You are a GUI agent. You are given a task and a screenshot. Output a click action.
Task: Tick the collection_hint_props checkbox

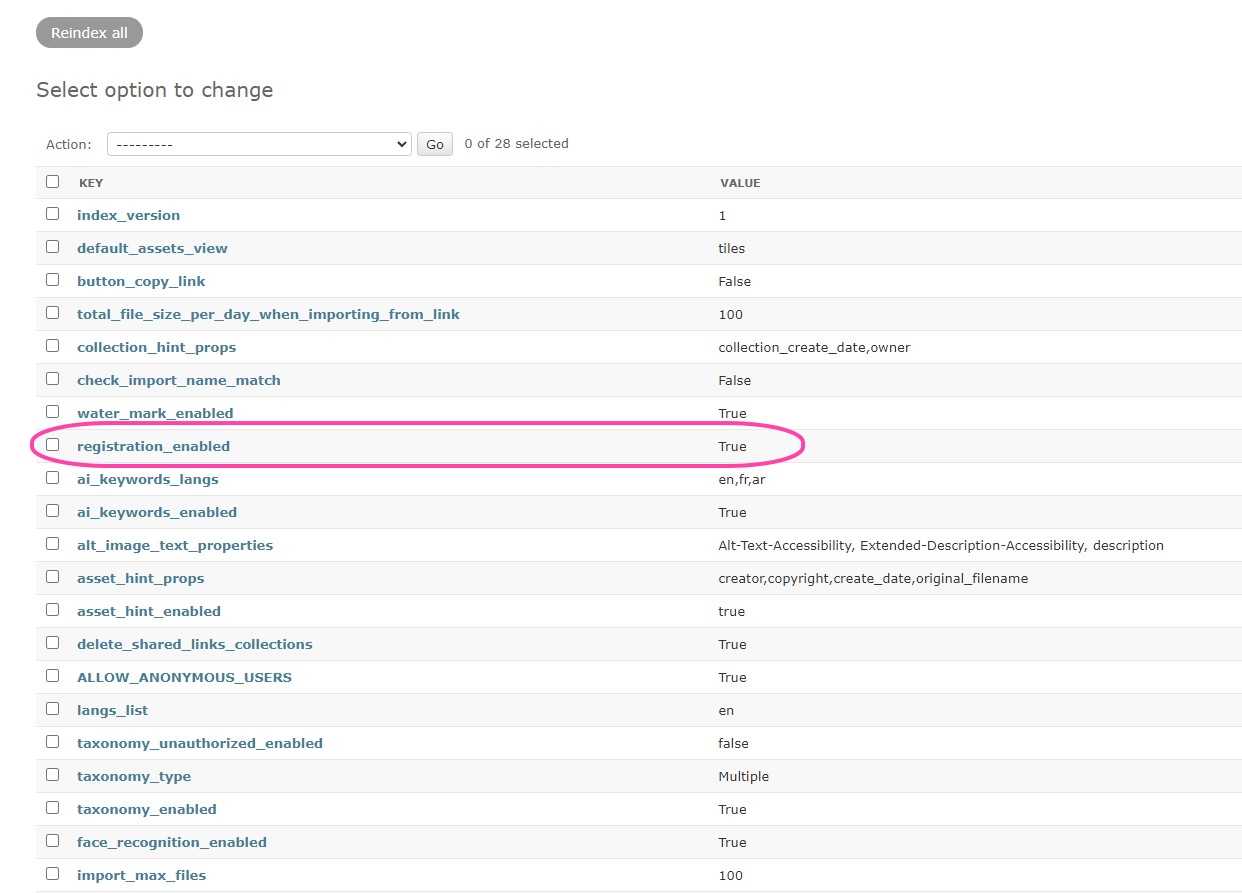[52, 346]
